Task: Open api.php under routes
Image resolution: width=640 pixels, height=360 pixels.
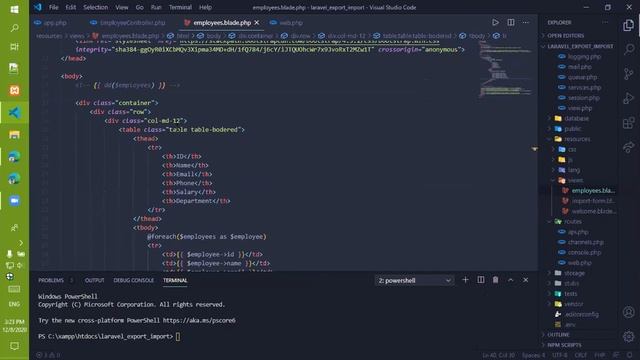Action: pos(579,232)
